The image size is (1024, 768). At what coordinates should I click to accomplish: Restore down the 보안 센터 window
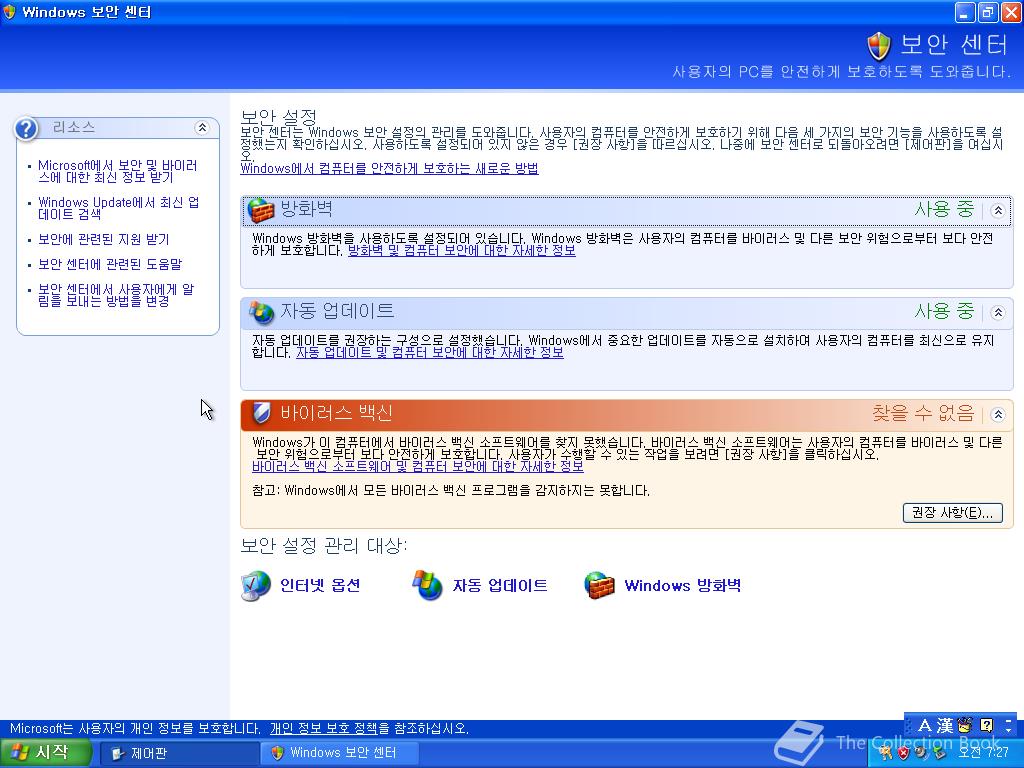tap(987, 12)
